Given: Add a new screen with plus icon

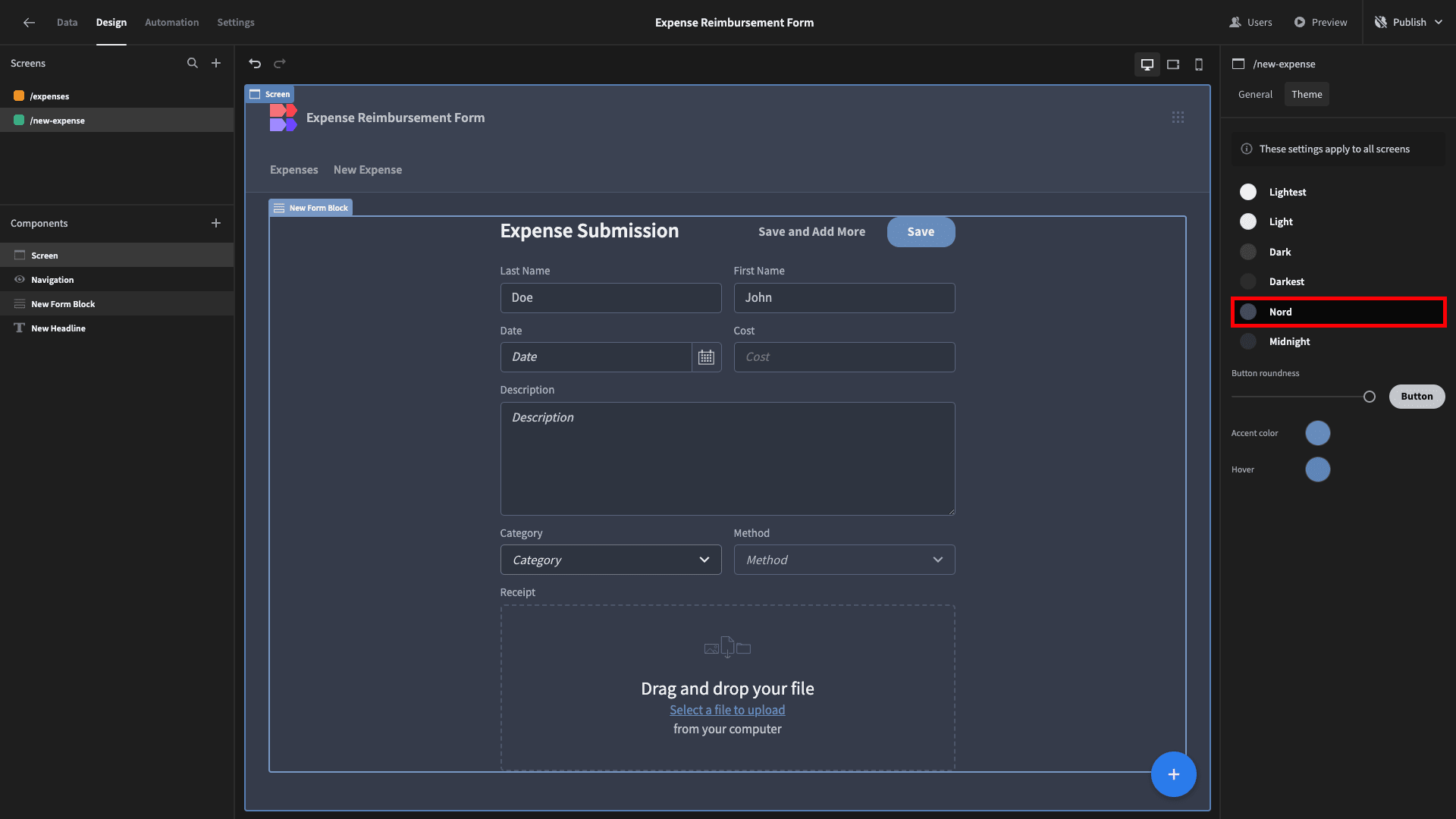Looking at the screenshot, I should click(216, 63).
